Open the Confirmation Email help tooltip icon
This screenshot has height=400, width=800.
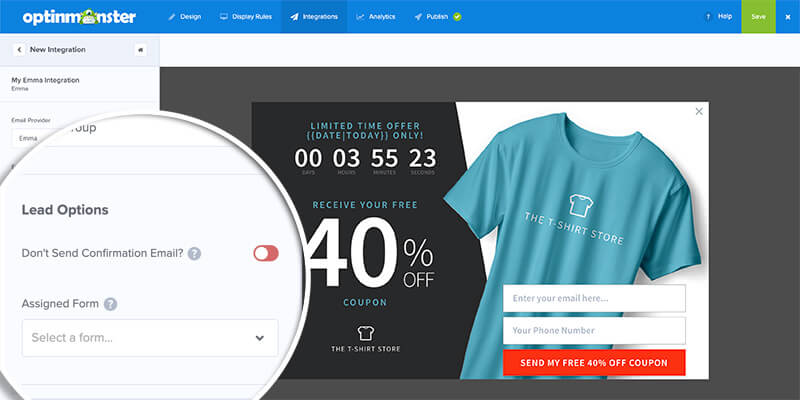tap(194, 254)
